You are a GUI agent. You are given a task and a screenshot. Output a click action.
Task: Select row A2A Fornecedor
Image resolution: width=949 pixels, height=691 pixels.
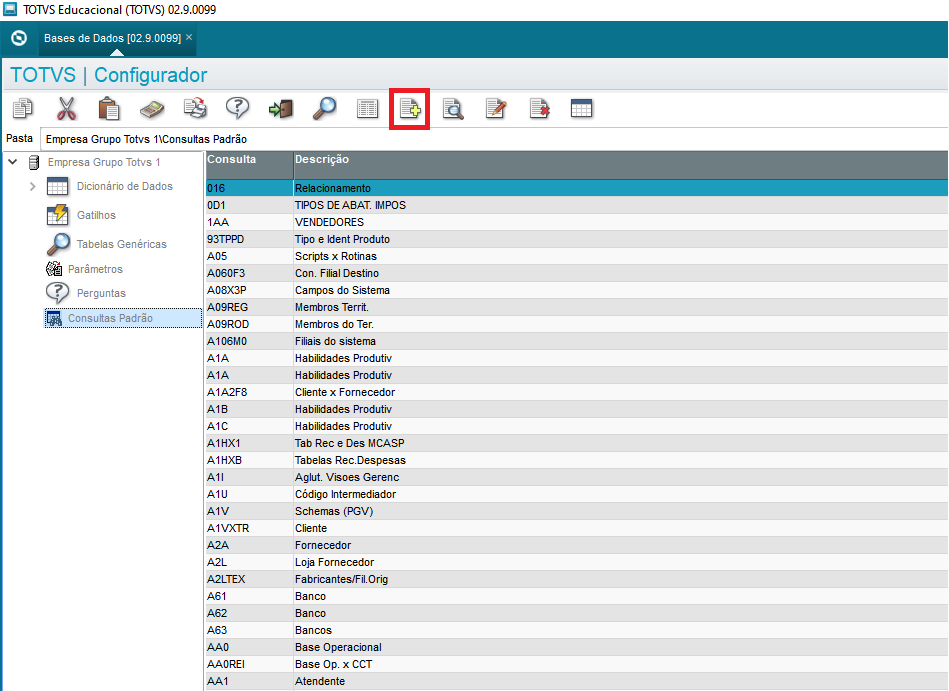point(577,545)
